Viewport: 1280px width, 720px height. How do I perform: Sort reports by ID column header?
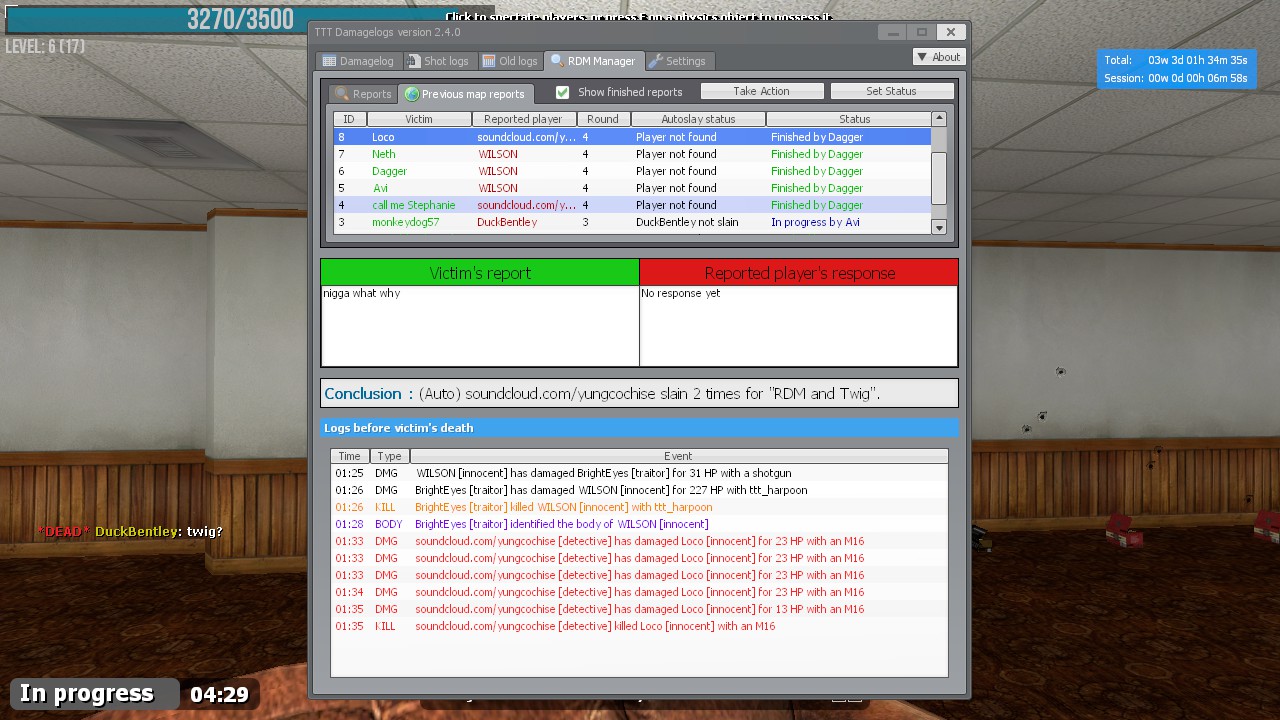[x=349, y=119]
